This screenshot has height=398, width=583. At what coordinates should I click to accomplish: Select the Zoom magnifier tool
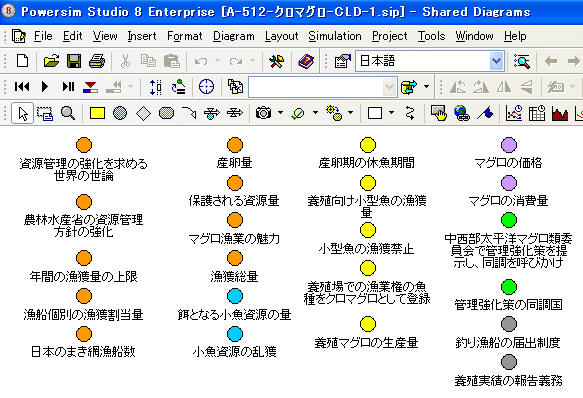[68, 113]
